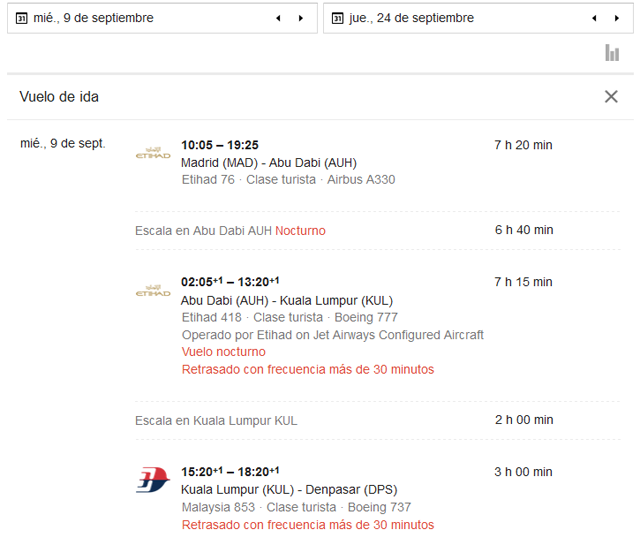This screenshot has width=640, height=545.
Task: Close the Vuelo de ida panel
Action: (x=611, y=97)
